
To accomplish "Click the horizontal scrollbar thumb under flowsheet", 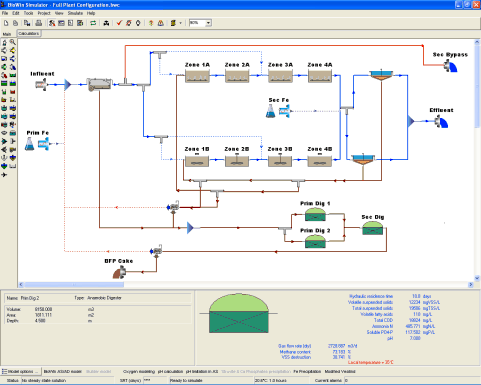I will point(74,285).
